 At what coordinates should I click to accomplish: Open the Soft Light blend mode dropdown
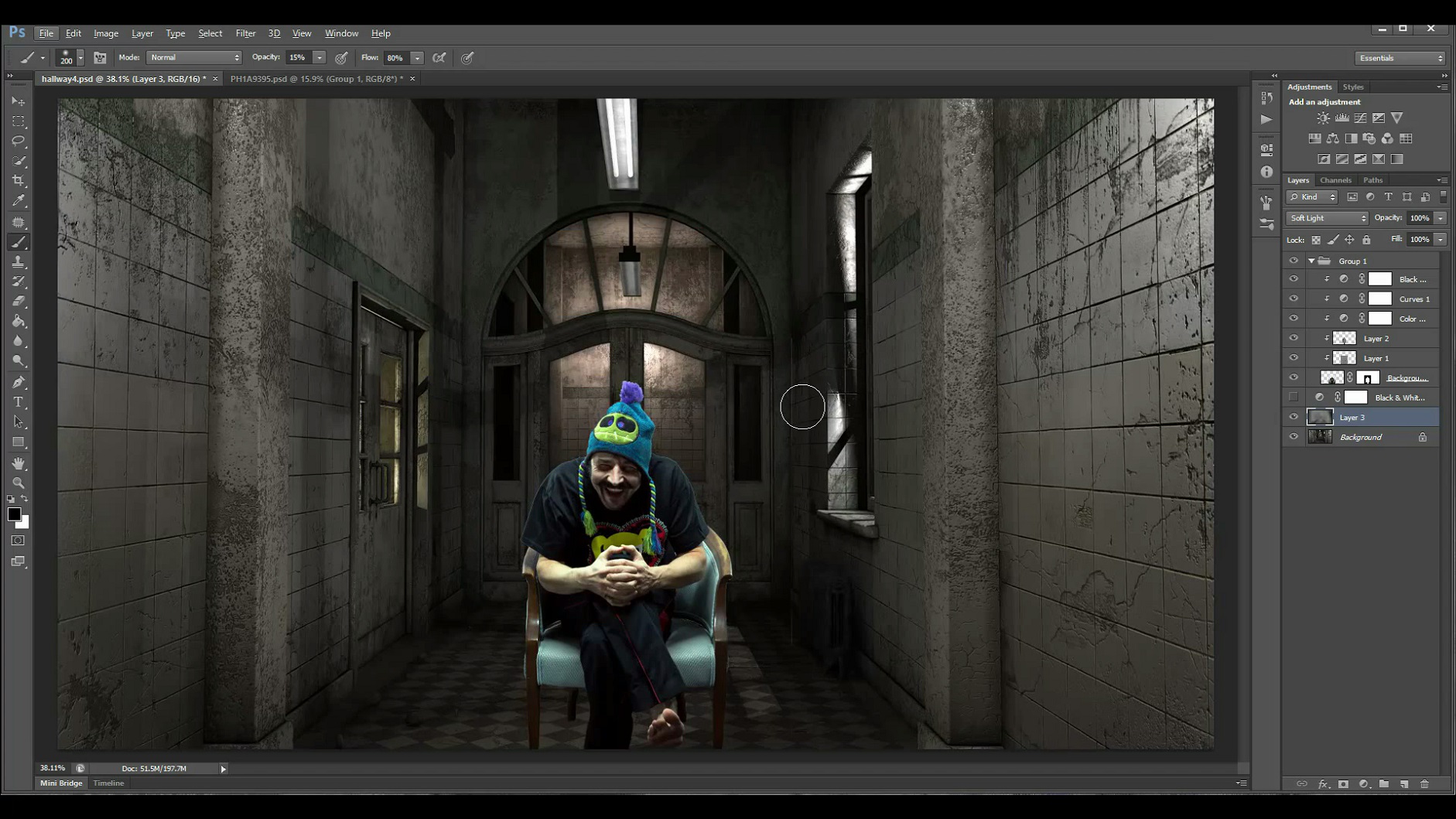(1327, 218)
